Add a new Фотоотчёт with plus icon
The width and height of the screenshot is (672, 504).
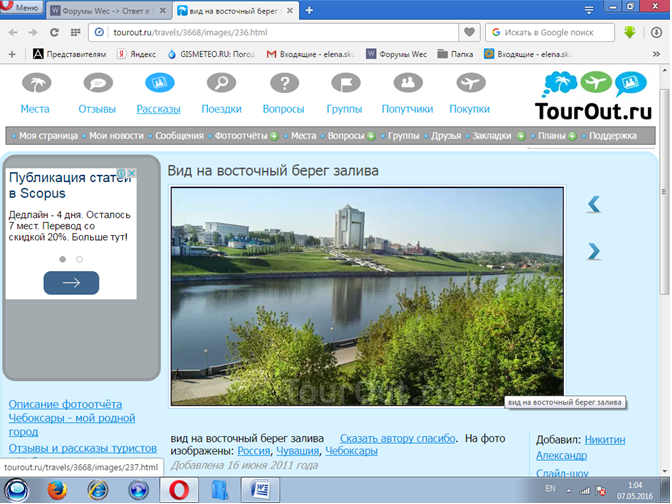pos(274,136)
